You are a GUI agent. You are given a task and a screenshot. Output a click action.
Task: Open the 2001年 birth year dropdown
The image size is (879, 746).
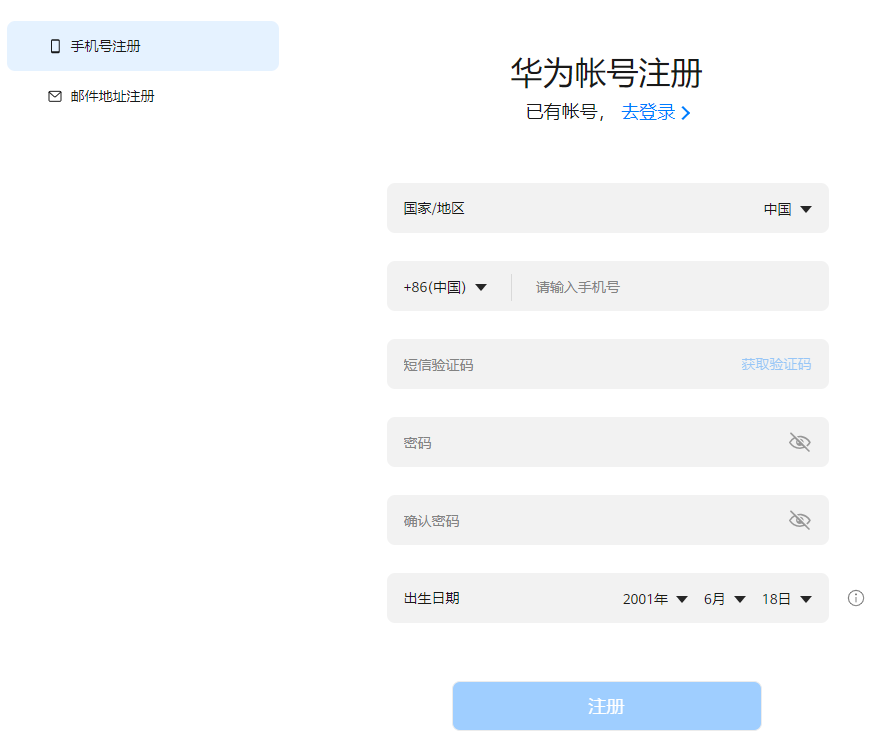[655, 599]
